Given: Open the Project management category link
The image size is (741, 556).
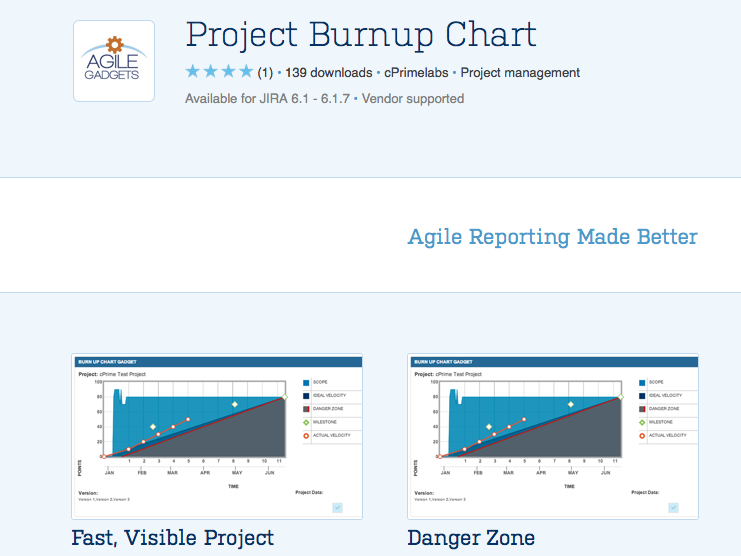Looking at the screenshot, I should pyautogui.click(x=520, y=73).
